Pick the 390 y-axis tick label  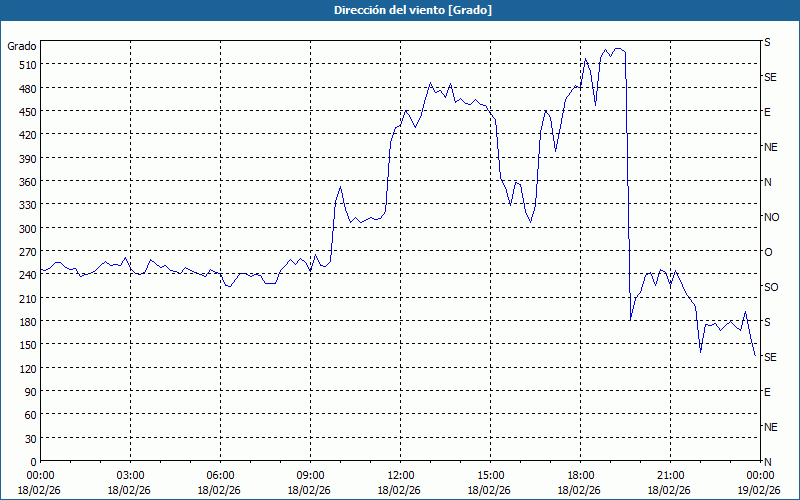click(x=28, y=159)
